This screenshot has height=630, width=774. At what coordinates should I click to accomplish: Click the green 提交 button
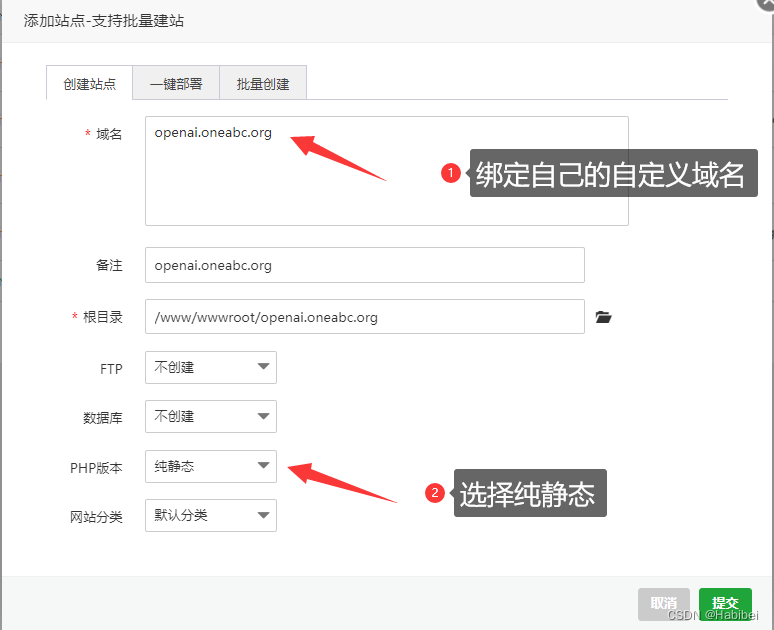click(x=725, y=603)
